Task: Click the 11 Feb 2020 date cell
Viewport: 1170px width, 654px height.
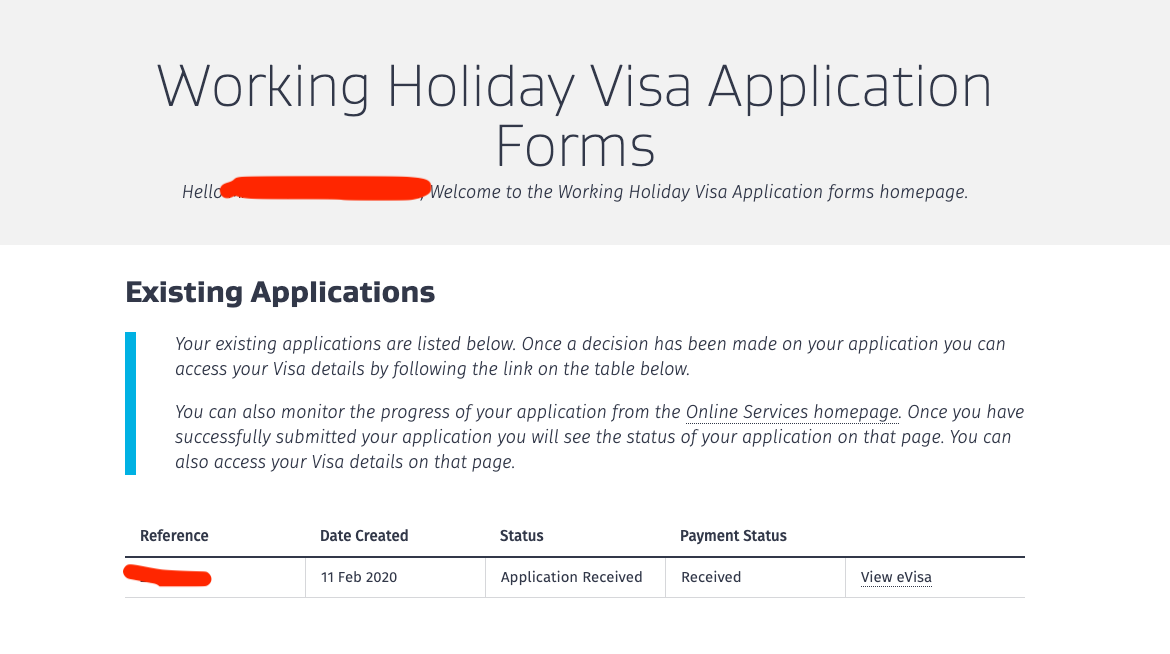Action: tap(357, 577)
